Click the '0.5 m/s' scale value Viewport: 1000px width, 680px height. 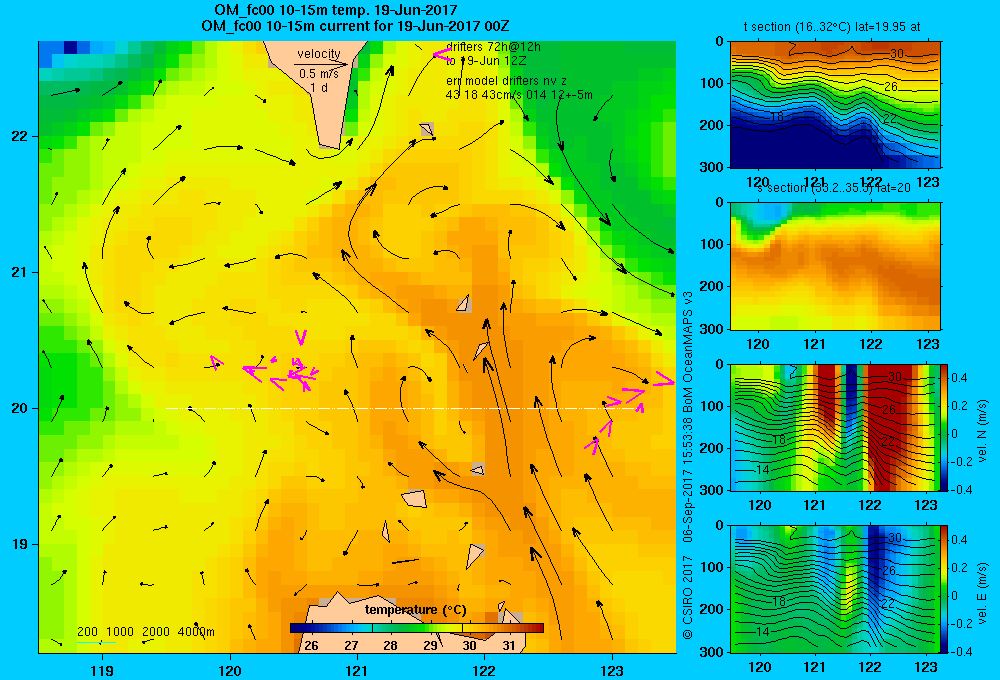[319, 74]
